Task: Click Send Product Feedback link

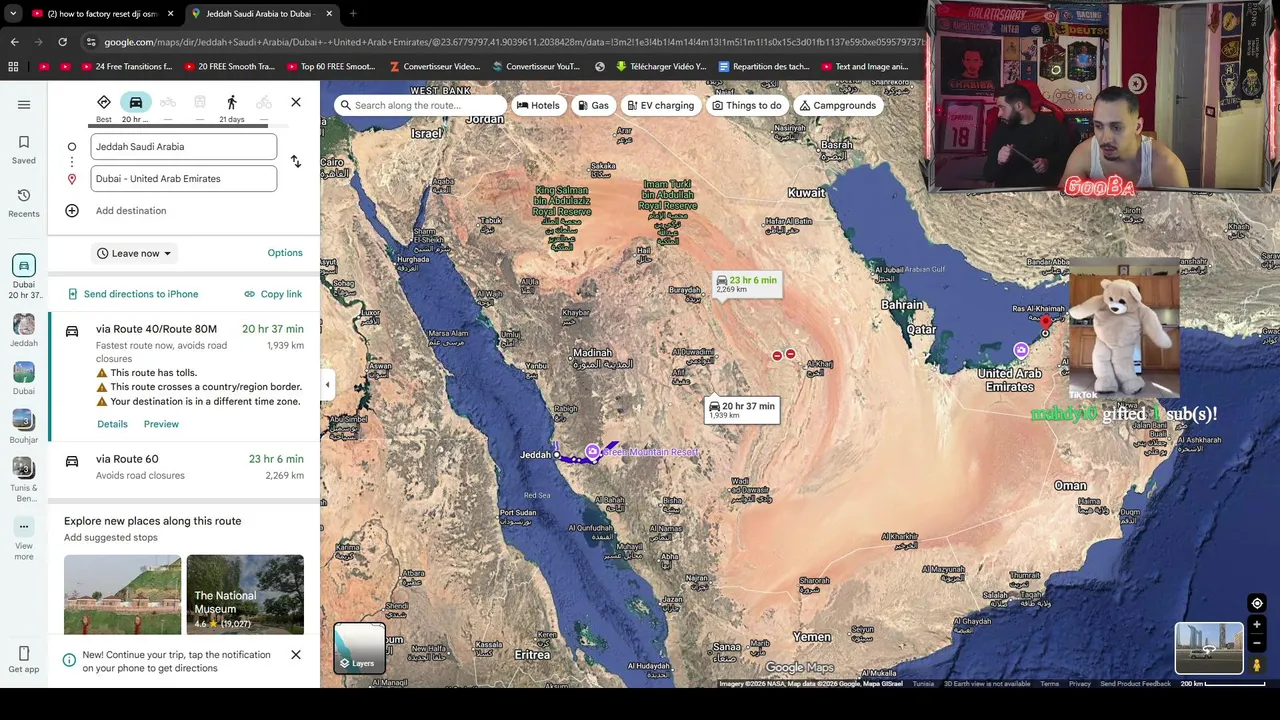Action: pyautogui.click(x=1135, y=684)
